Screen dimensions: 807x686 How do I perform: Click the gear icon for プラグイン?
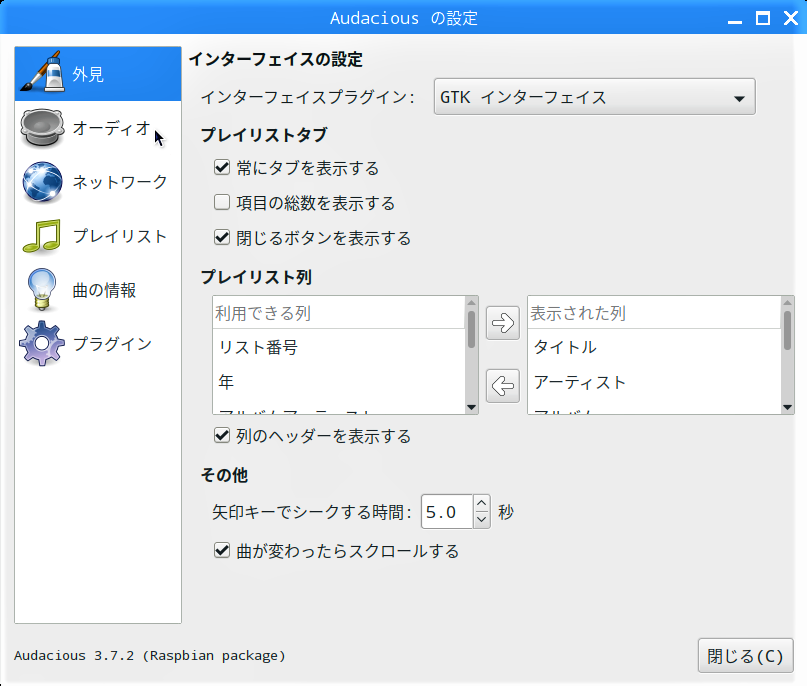click(x=42, y=343)
